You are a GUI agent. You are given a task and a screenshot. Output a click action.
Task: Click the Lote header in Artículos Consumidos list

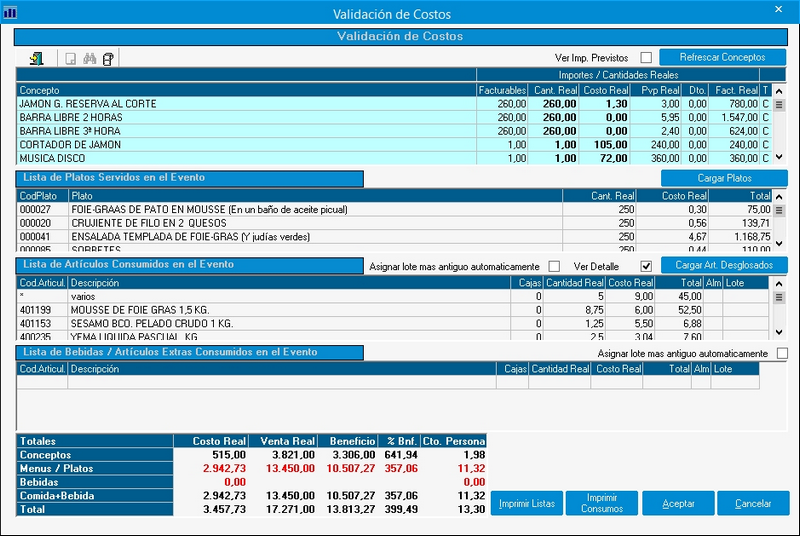[x=745, y=283]
